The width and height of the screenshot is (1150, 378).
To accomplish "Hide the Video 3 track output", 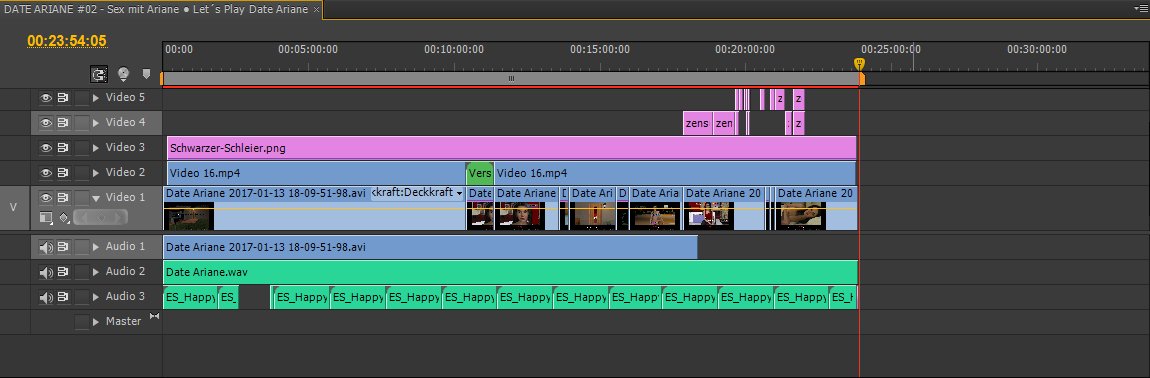I will (x=45, y=148).
